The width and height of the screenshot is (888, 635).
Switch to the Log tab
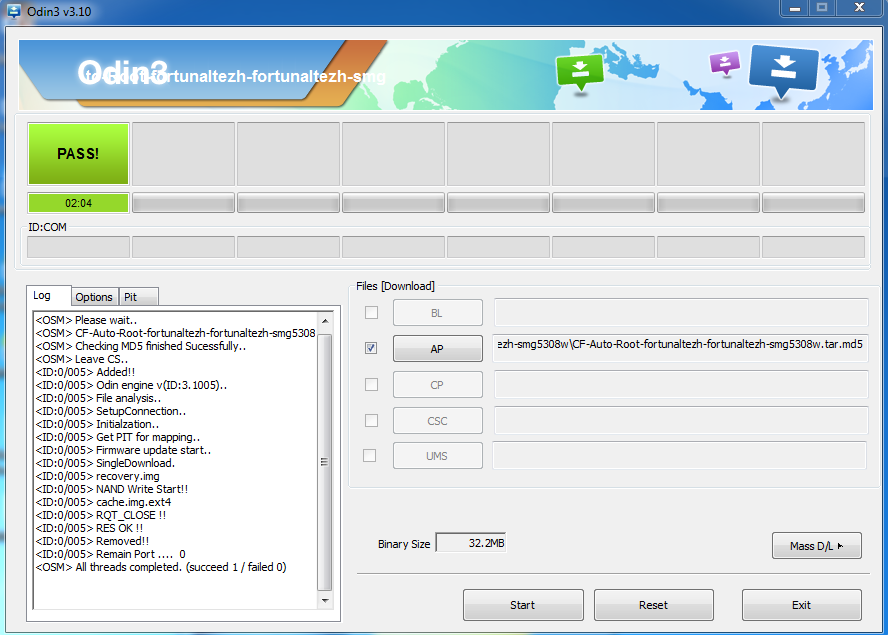coord(48,296)
